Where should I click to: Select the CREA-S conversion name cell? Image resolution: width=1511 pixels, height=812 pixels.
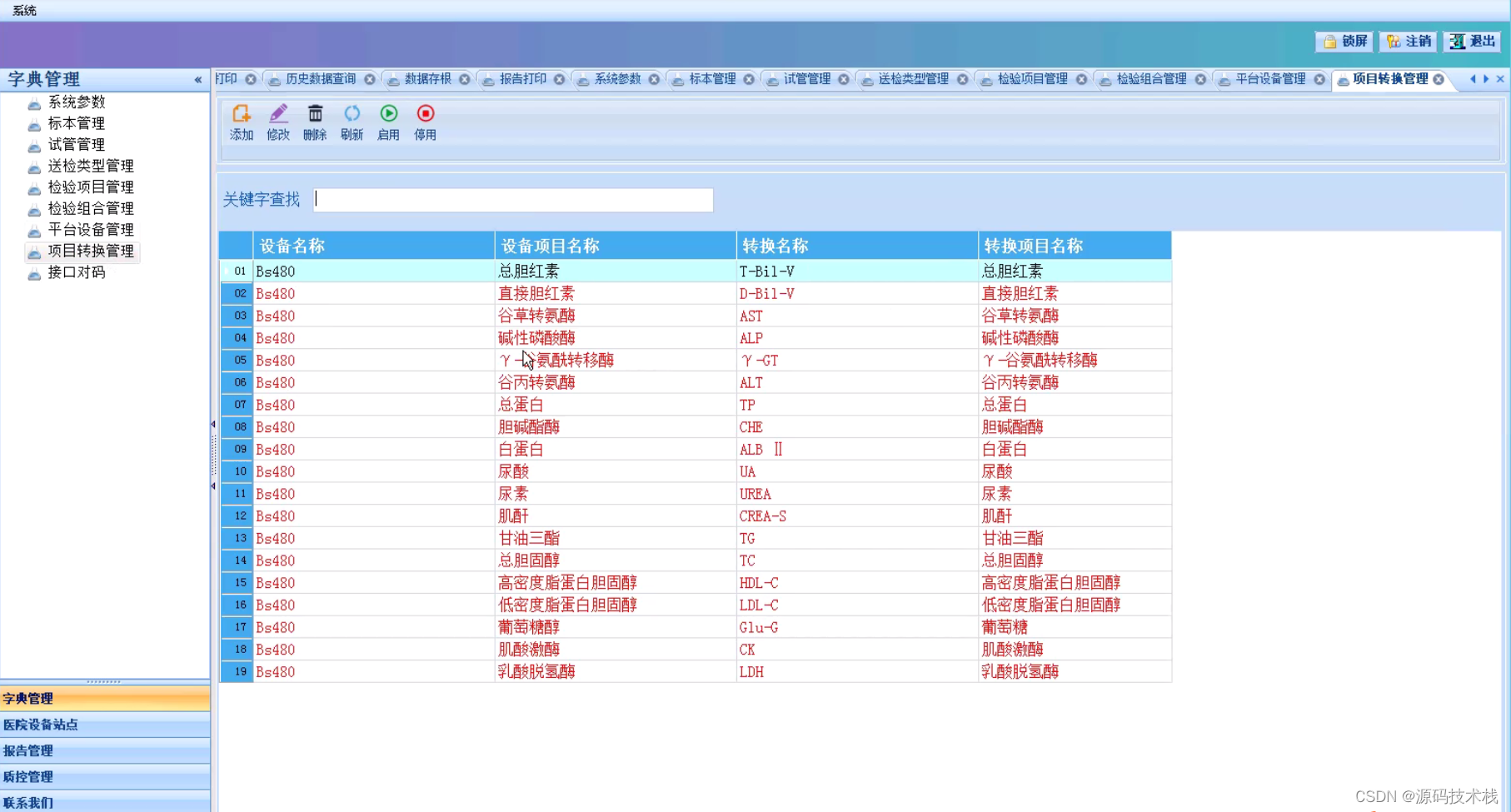click(x=857, y=516)
